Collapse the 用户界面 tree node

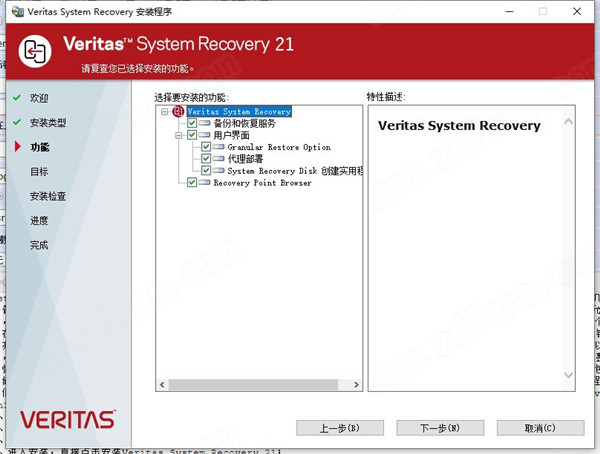tap(179, 136)
